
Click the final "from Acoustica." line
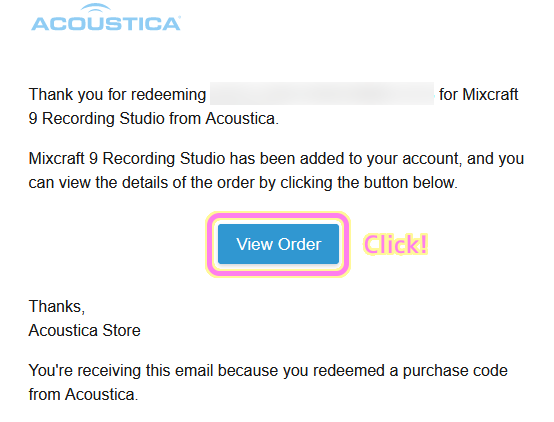(83, 394)
